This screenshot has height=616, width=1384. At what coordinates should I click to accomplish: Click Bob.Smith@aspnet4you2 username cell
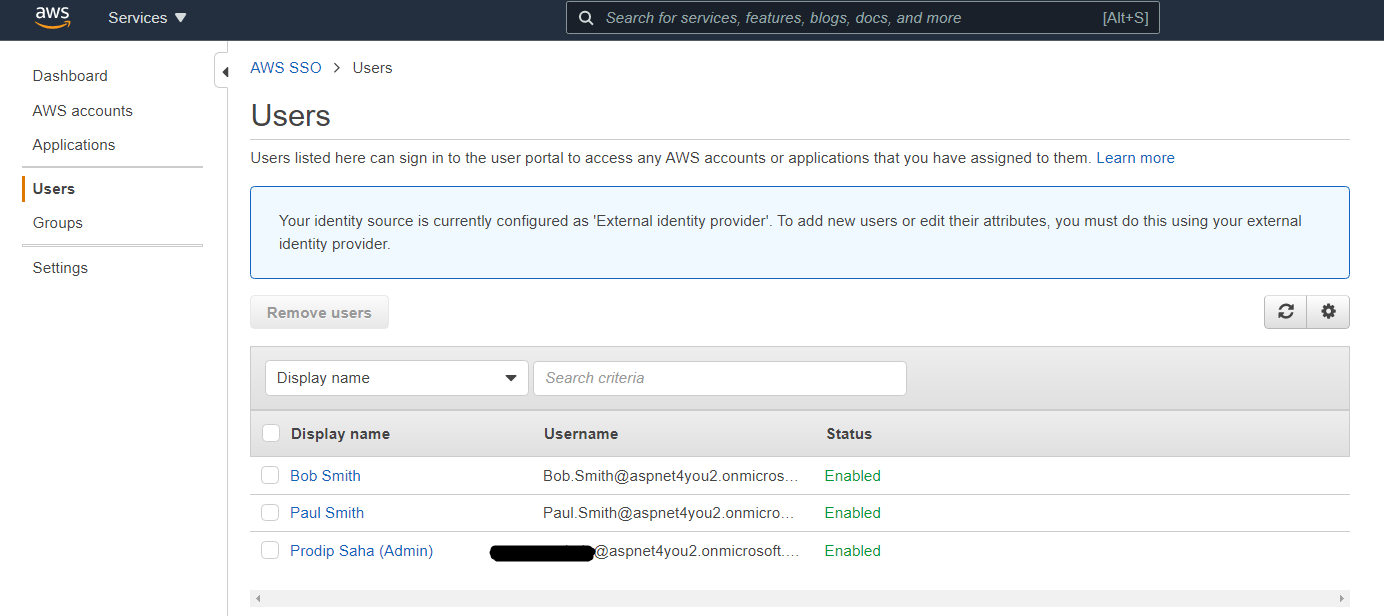[x=671, y=476]
